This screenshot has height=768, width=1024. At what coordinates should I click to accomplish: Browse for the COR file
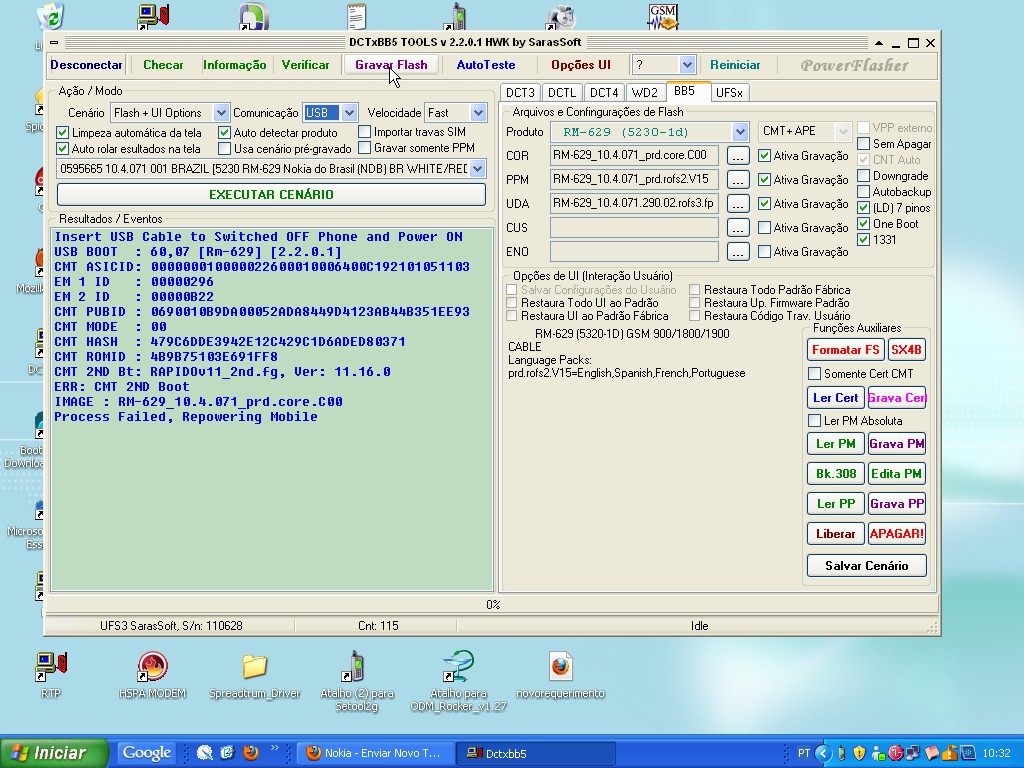coord(738,156)
